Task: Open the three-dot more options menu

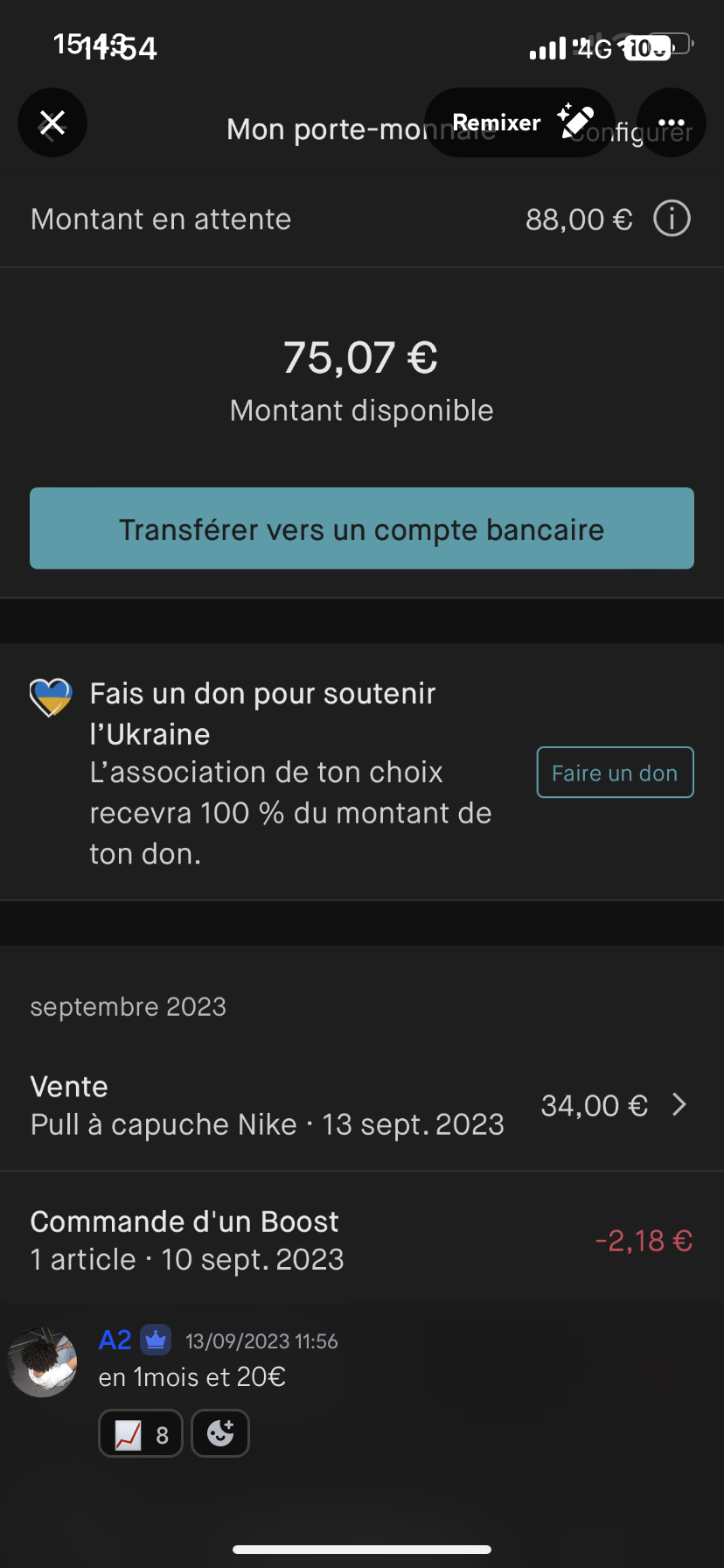Action: click(671, 122)
